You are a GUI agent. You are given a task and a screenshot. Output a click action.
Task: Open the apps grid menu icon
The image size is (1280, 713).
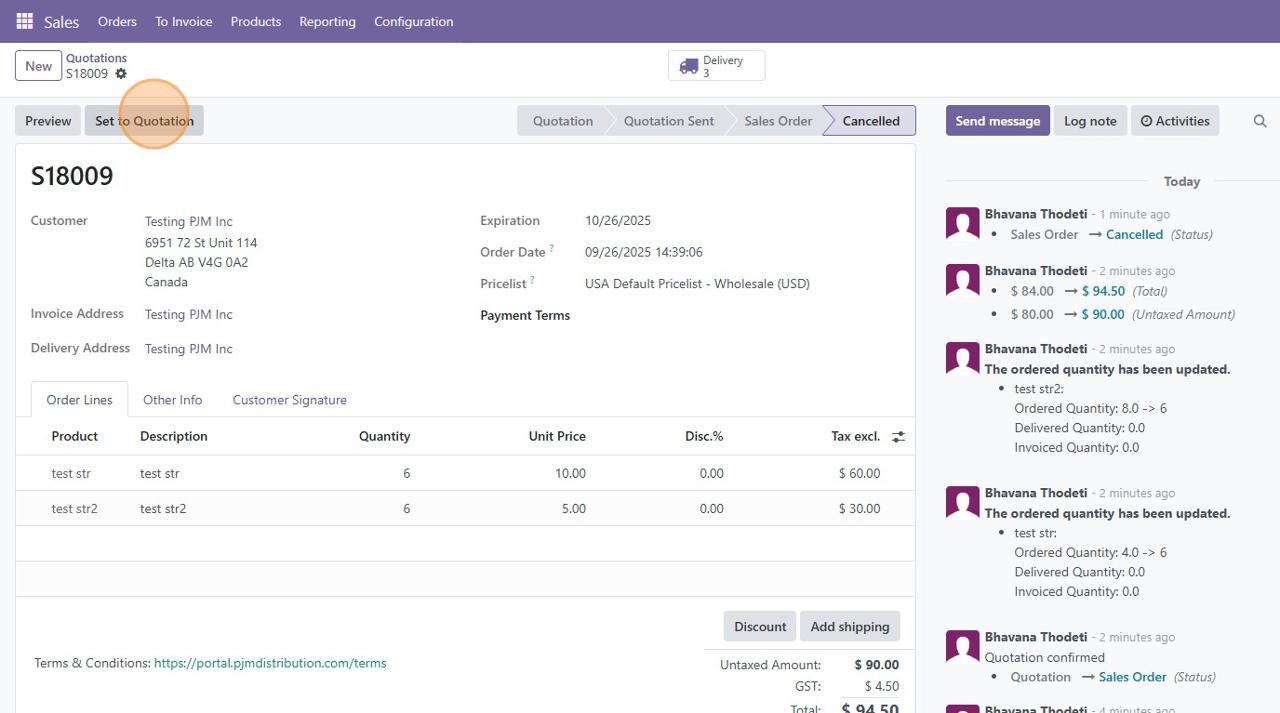(x=24, y=21)
